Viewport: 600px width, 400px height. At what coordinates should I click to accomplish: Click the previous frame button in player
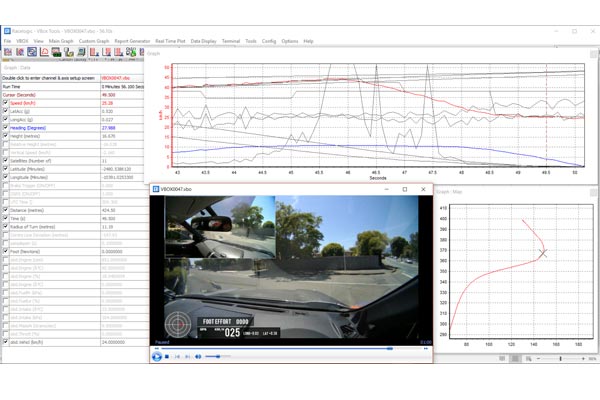[x=177, y=356]
